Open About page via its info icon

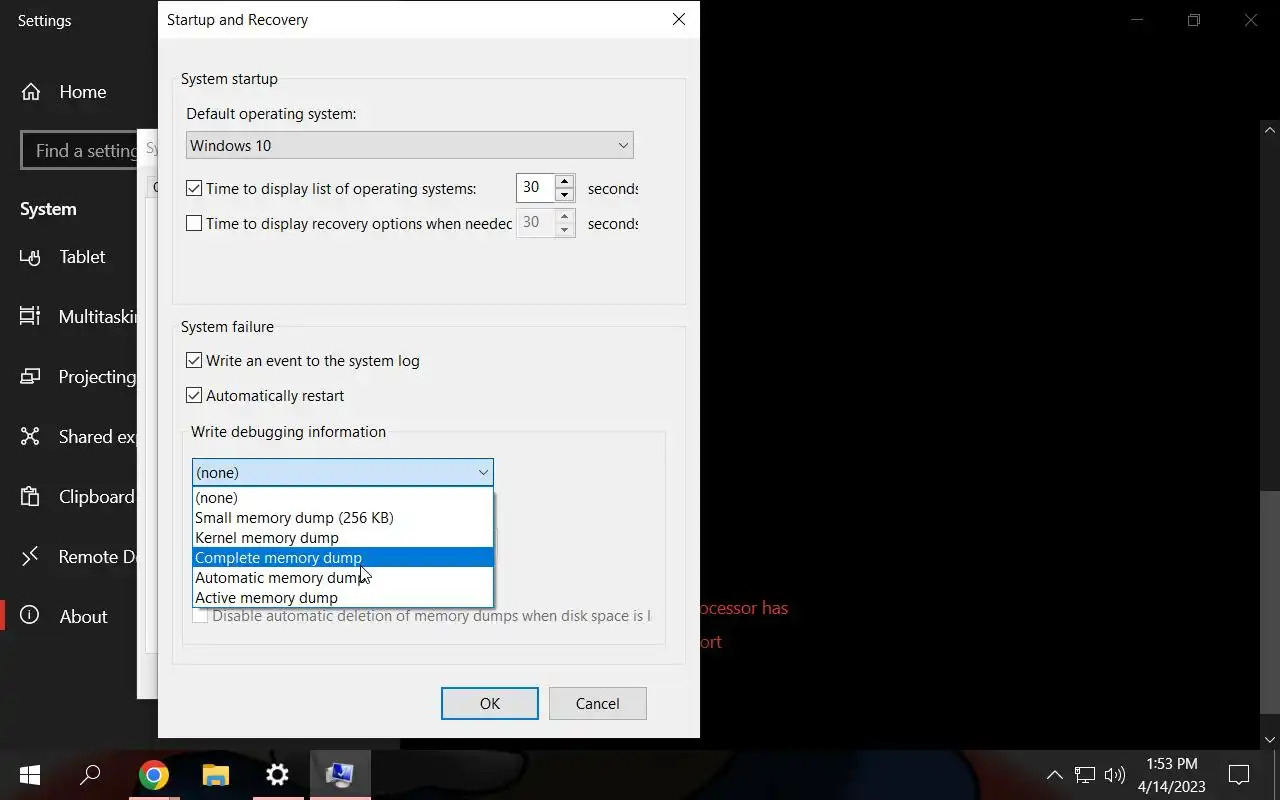click(30, 616)
